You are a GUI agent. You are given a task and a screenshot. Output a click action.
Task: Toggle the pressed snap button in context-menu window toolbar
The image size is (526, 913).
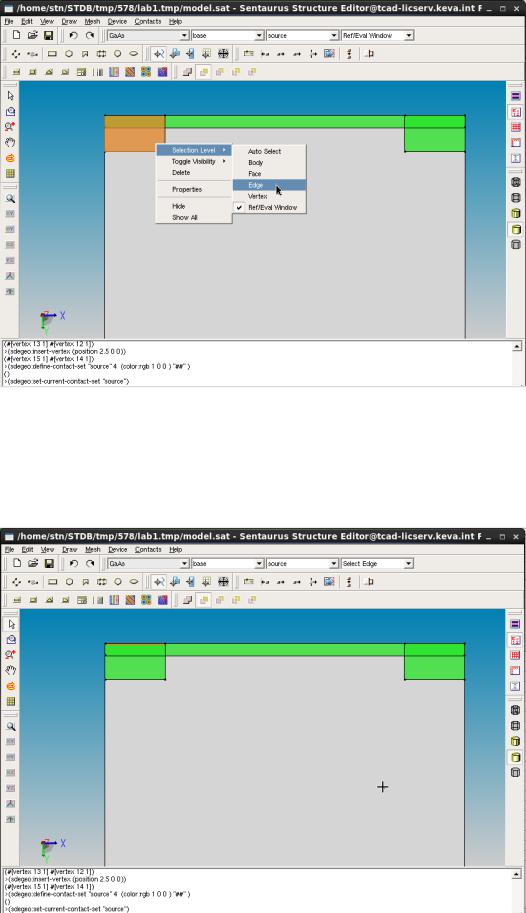pyautogui.click(x=158, y=54)
